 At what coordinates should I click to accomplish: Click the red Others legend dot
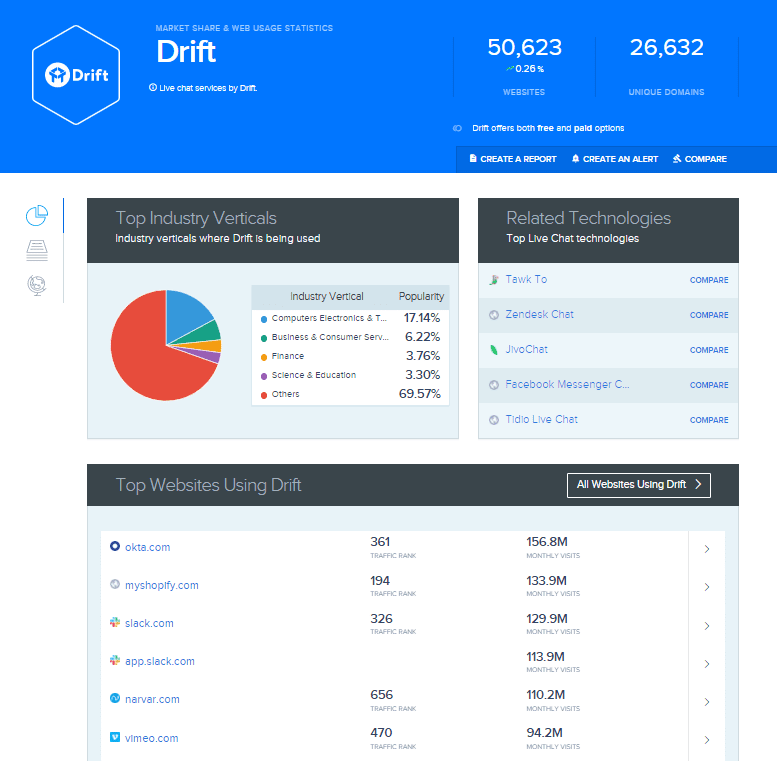[264, 395]
